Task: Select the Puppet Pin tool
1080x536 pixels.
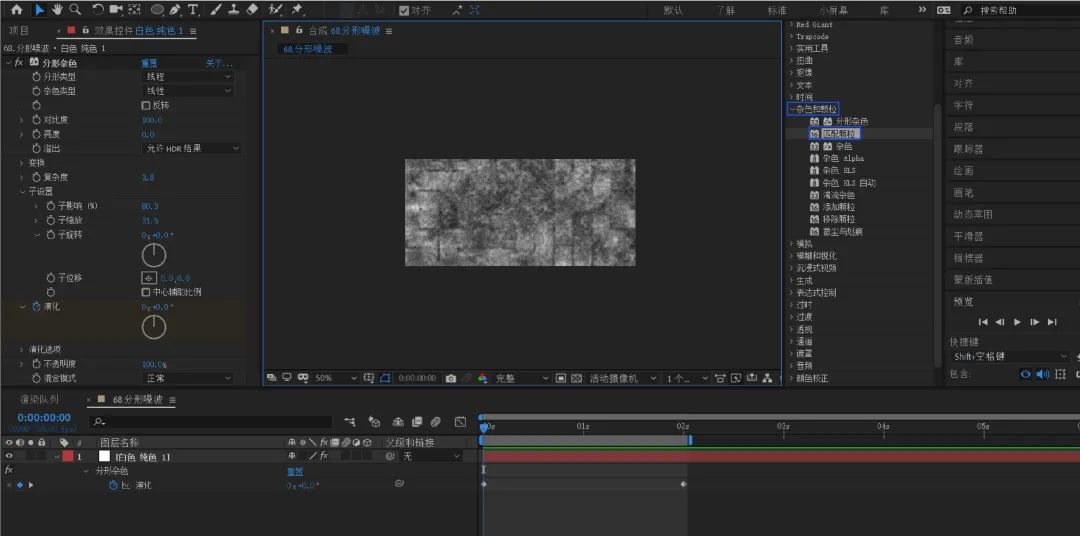Action: click(x=297, y=10)
